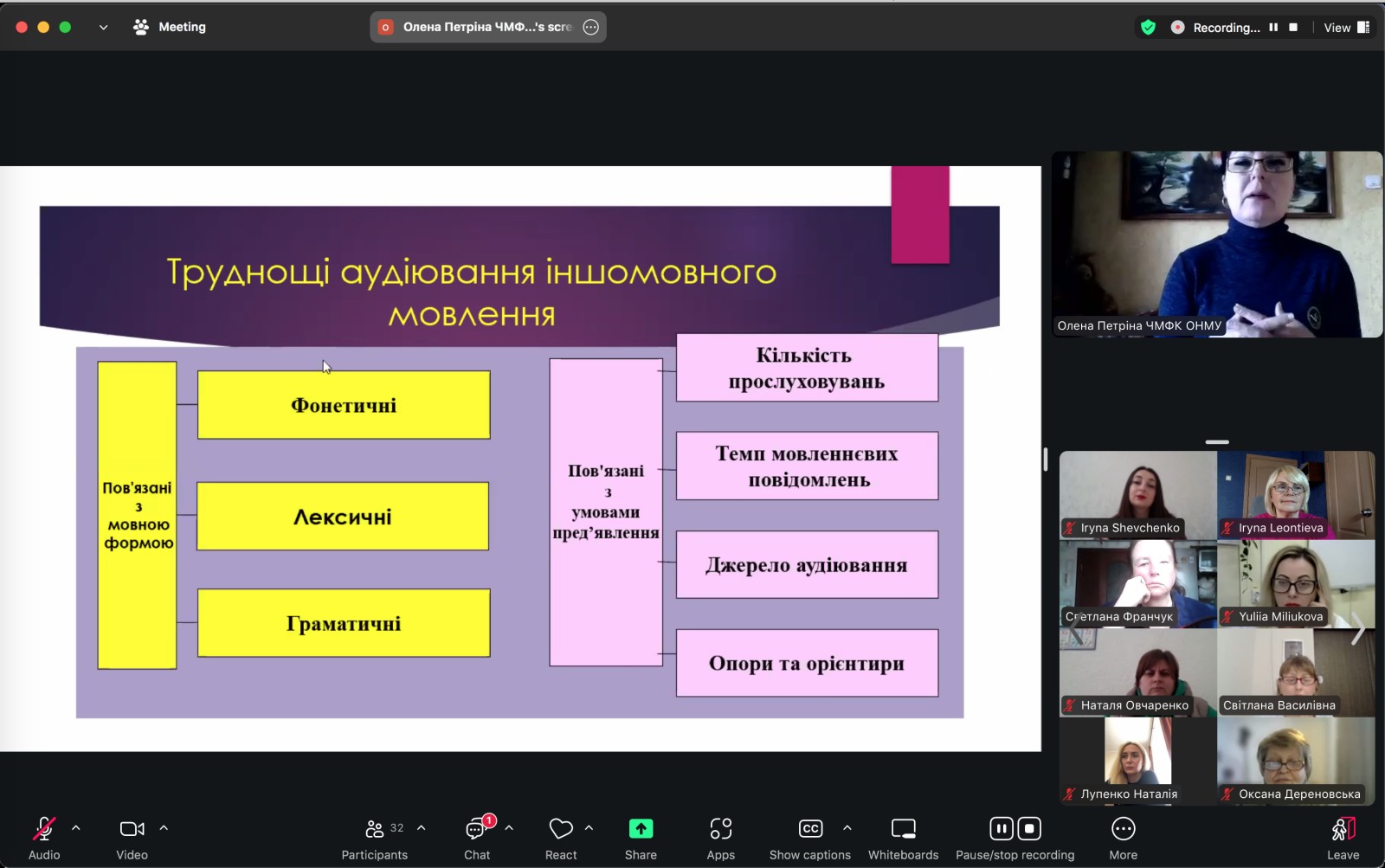This screenshot has height=868, width=1385.
Task: Click the green encryption shield icon
Action: coord(1148,28)
